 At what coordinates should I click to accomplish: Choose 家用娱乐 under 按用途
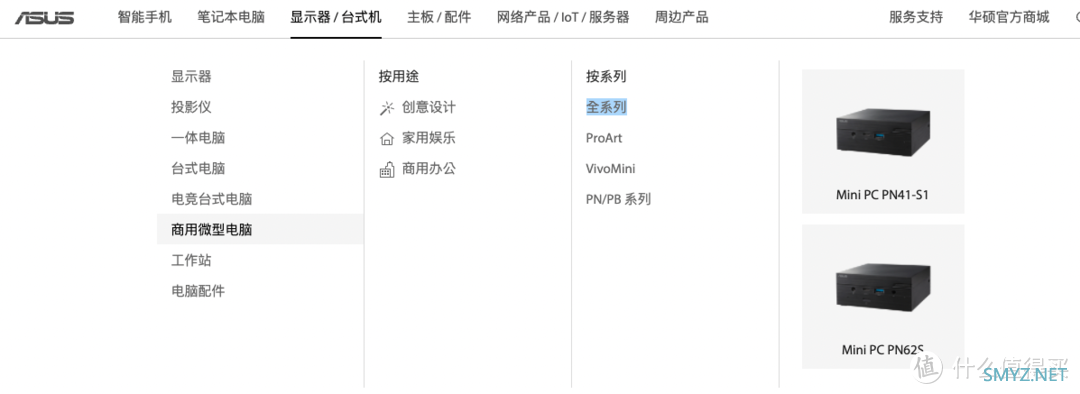pos(428,138)
